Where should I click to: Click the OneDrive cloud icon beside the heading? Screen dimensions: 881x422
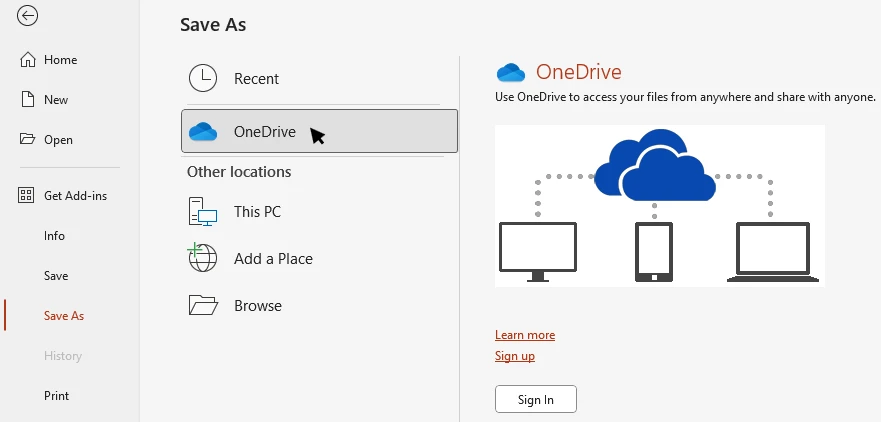(511, 72)
